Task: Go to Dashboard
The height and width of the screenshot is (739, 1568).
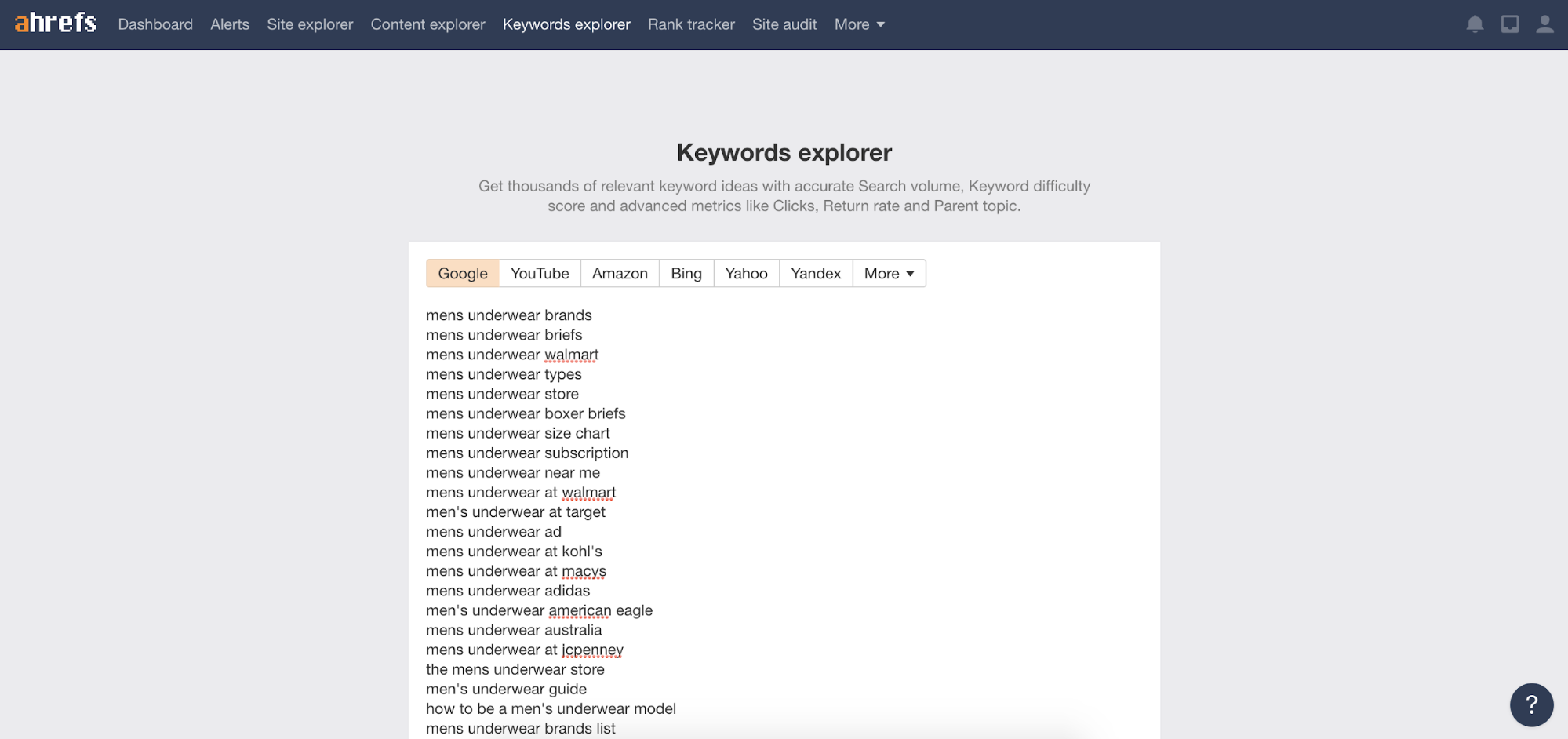Action: pos(155,24)
